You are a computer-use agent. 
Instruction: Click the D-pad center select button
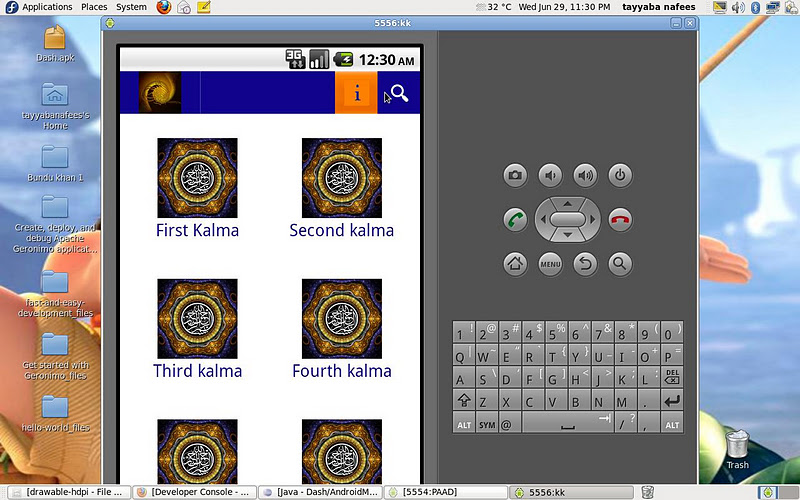(x=567, y=219)
